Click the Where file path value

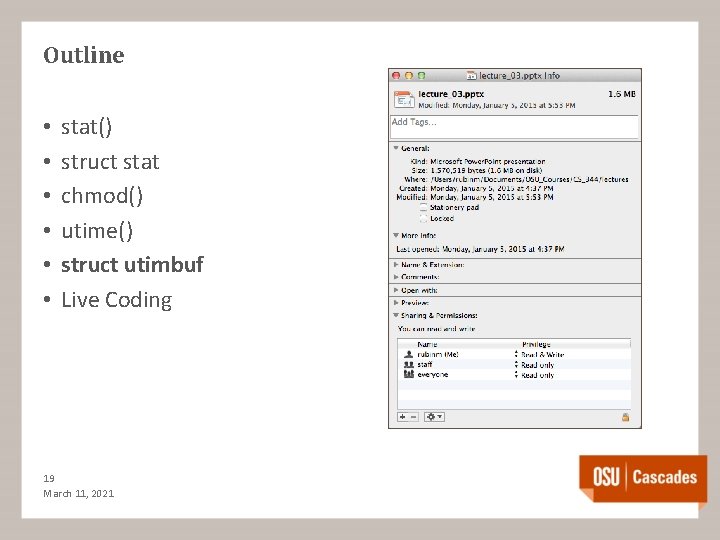(x=529, y=179)
